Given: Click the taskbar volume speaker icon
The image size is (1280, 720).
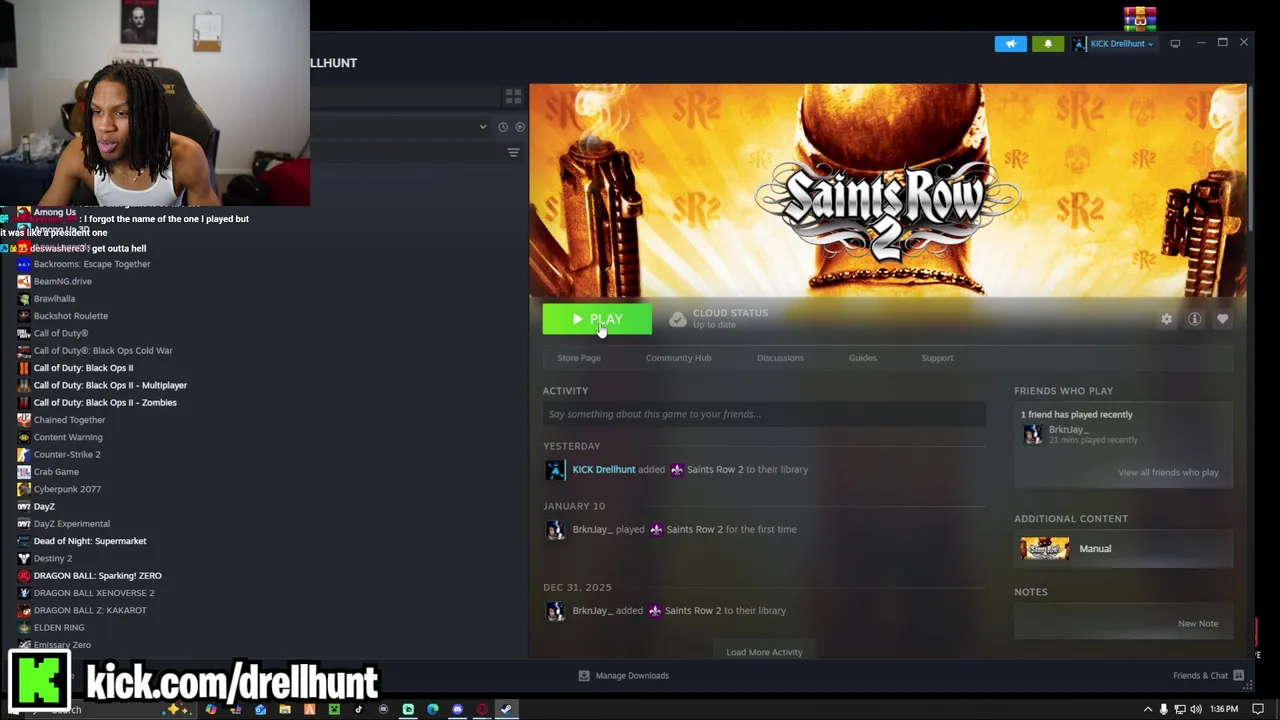Looking at the screenshot, I should click(1195, 709).
